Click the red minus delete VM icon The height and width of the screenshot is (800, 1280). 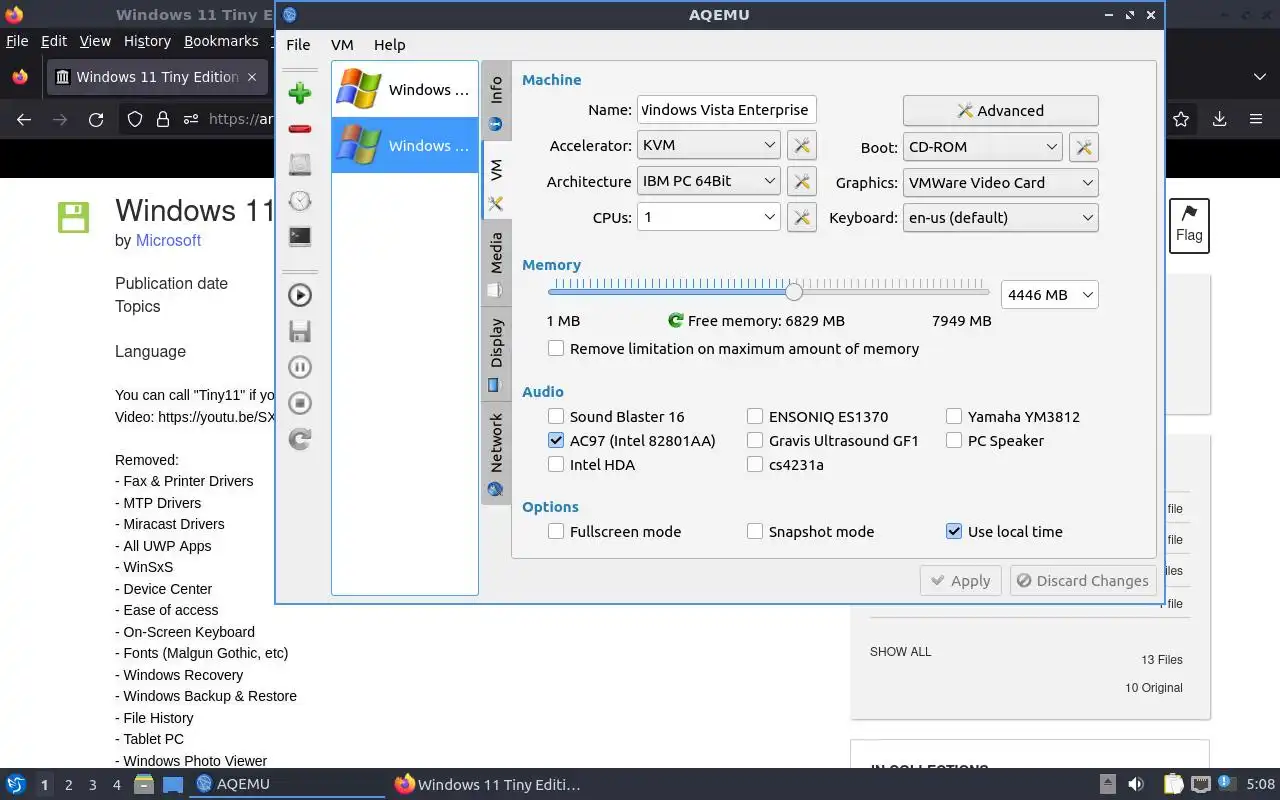[x=299, y=129]
